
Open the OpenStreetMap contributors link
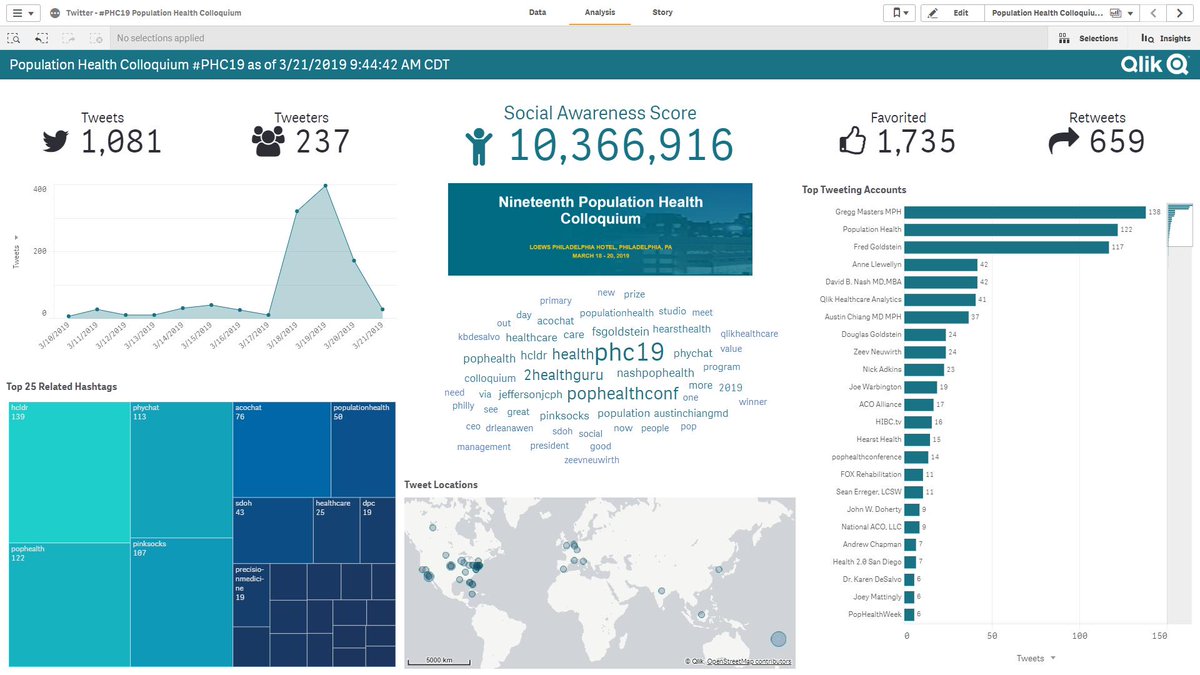point(749,661)
